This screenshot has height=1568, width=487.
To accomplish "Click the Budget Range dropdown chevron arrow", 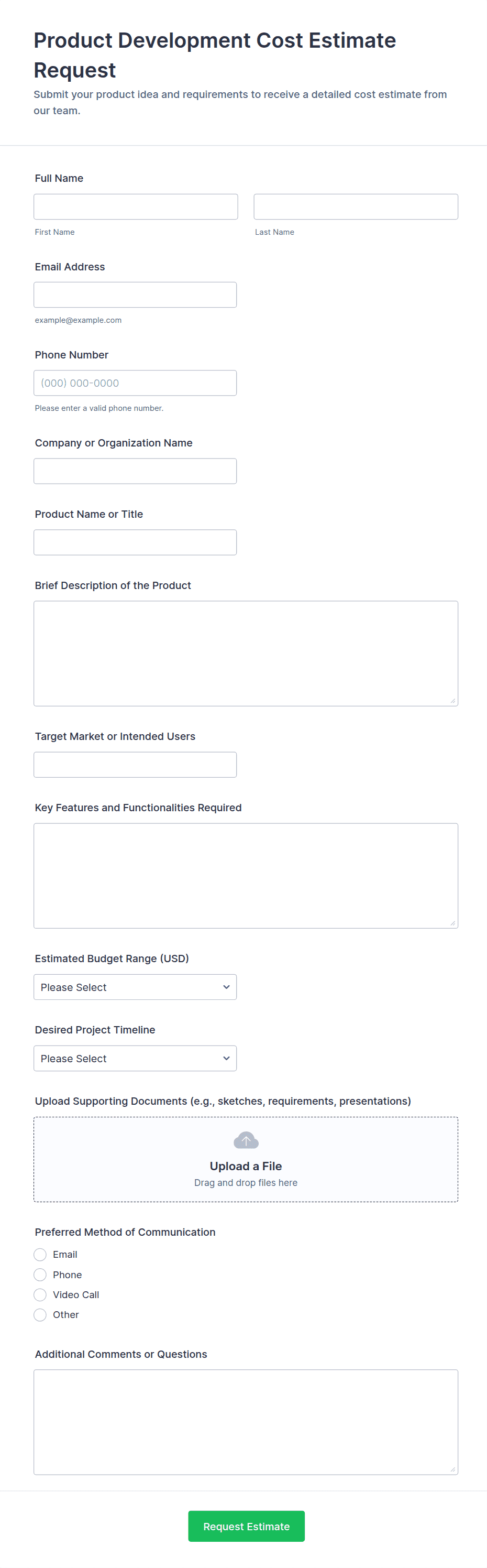I will click(226, 987).
